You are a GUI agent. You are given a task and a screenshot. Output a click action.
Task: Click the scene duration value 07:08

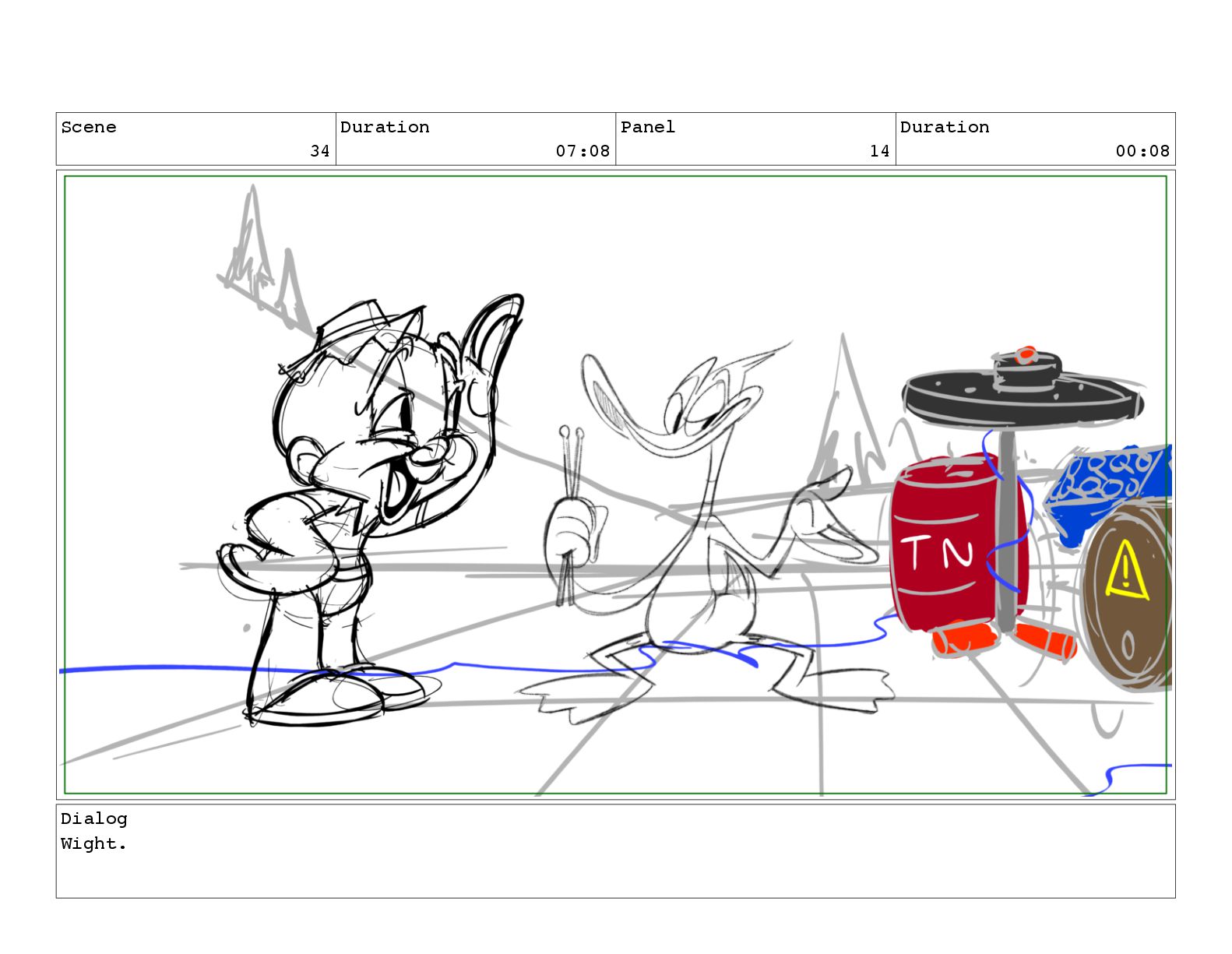(x=583, y=151)
